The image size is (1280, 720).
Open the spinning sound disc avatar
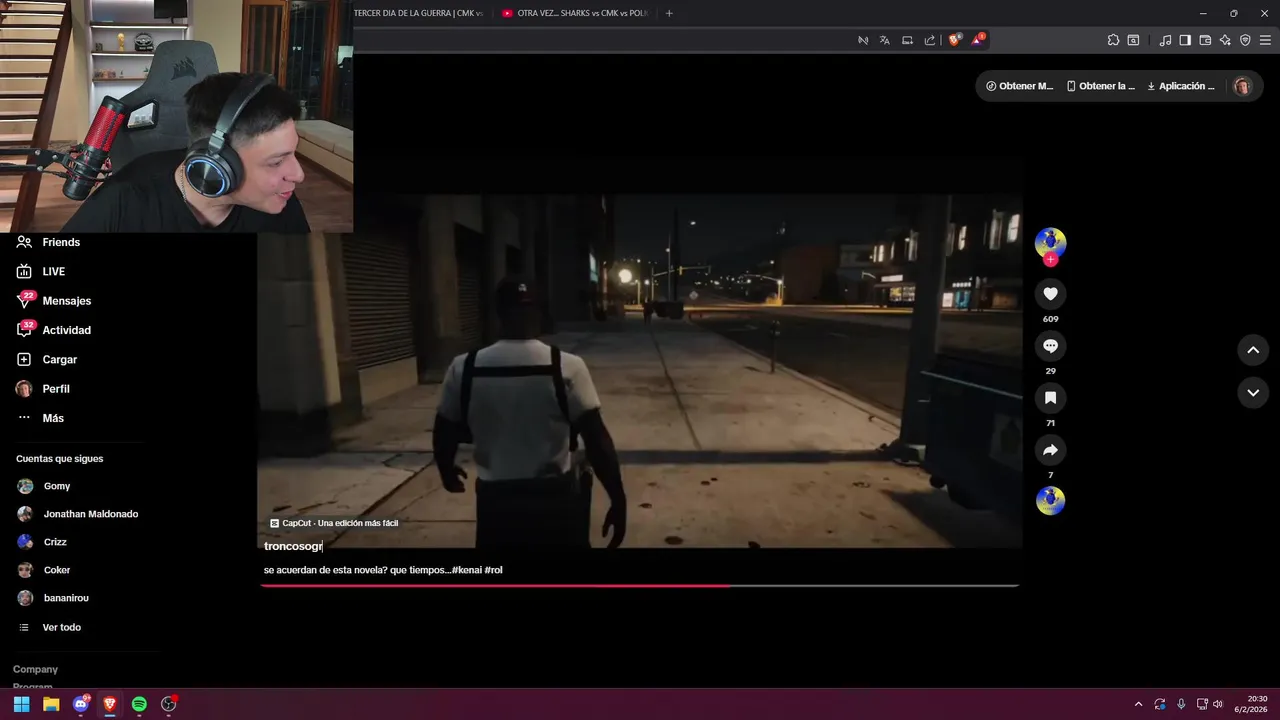click(x=1050, y=501)
